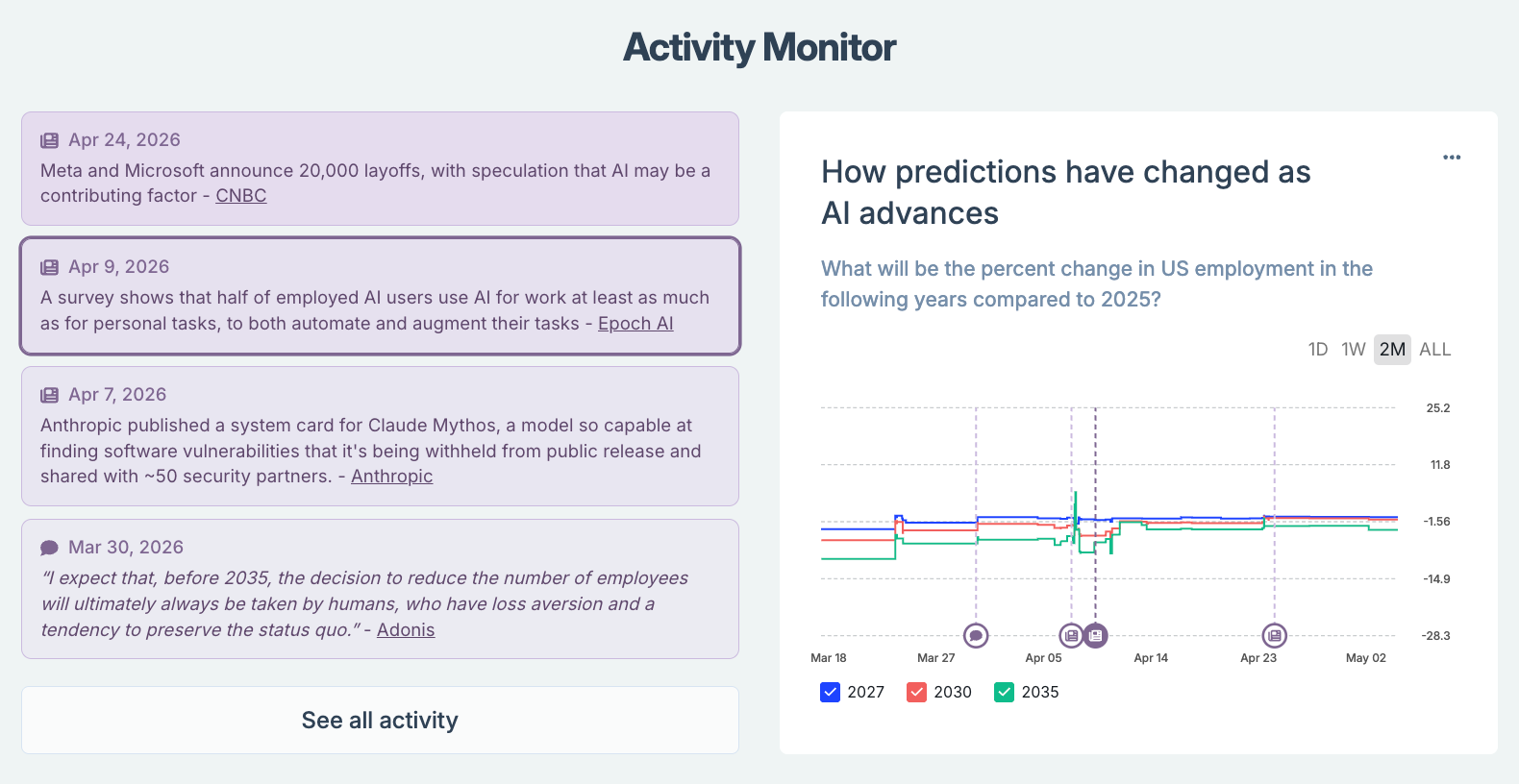
Task: Click the newspaper icon beside Apr 7, 2026
Action: point(49,395)
